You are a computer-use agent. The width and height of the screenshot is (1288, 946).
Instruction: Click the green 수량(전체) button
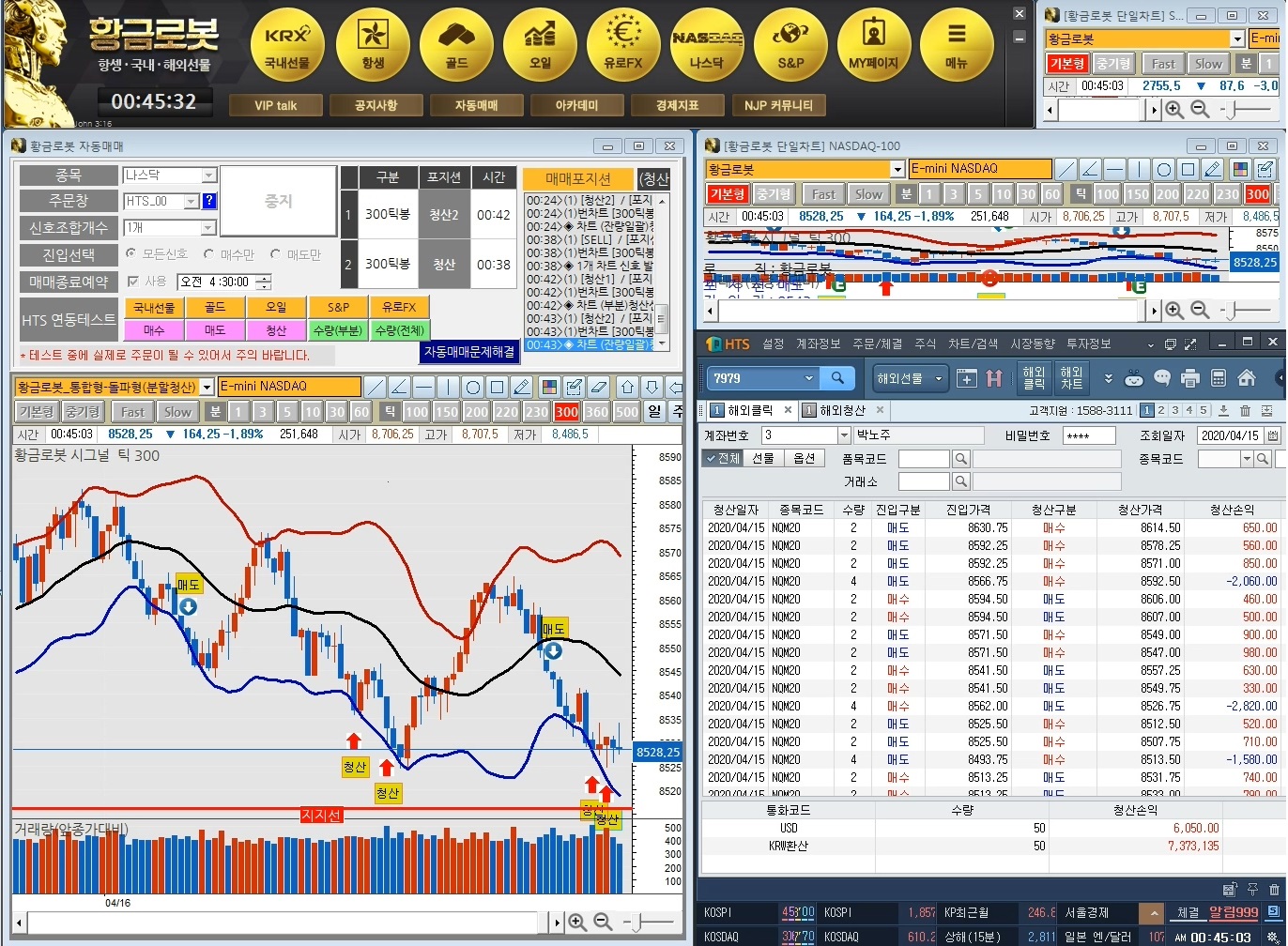400,330
